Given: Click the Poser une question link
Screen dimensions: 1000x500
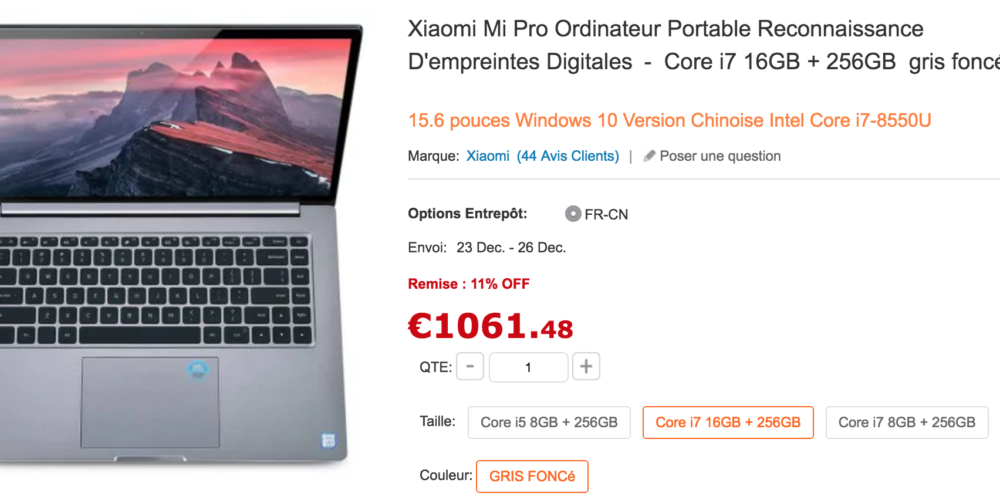Looking at the screenshot, I should pyautogui.click(x=720, y=156).
